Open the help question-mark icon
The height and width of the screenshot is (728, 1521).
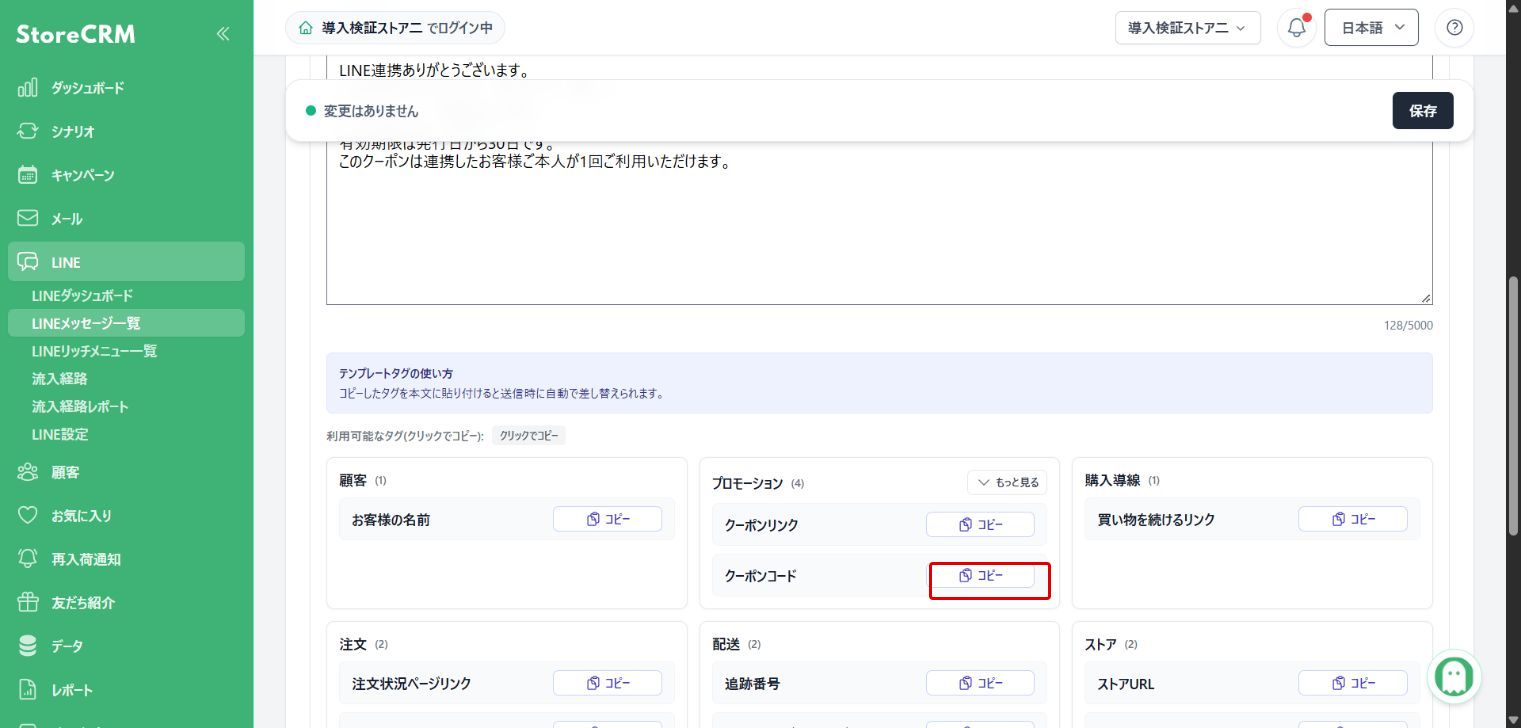click(1454, 28)
